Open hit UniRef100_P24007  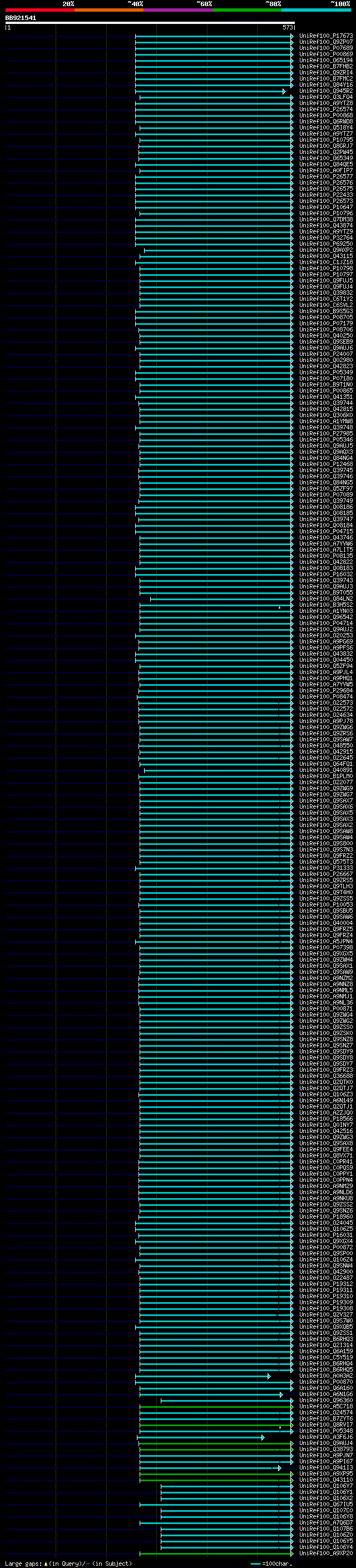pos(326,354)
